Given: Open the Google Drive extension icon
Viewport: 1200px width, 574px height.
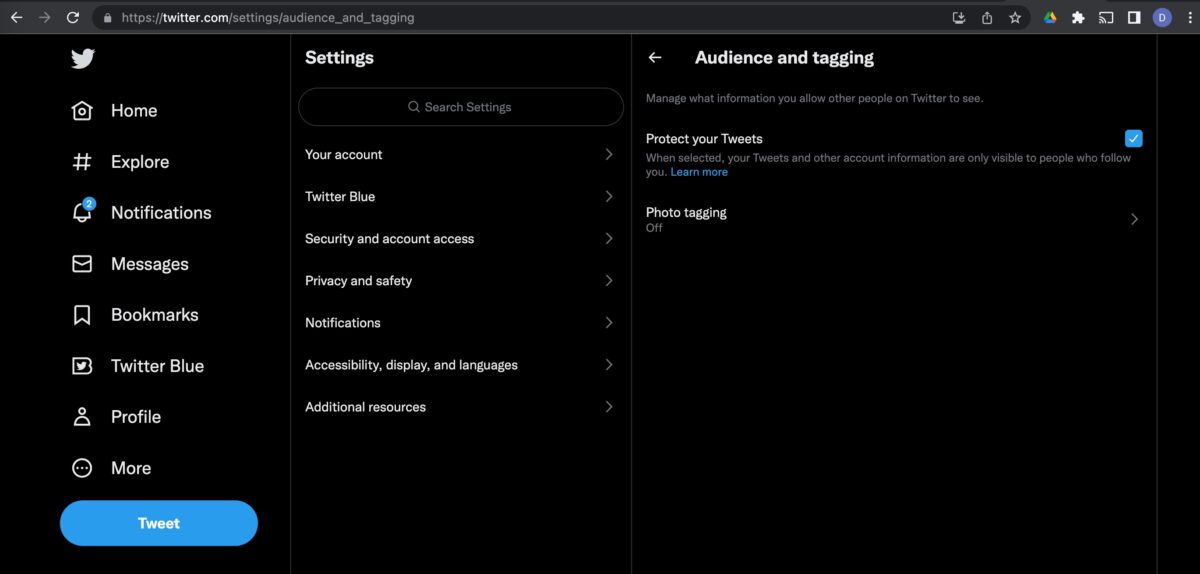Looking at the screenshot, I should pos(1050,17).
